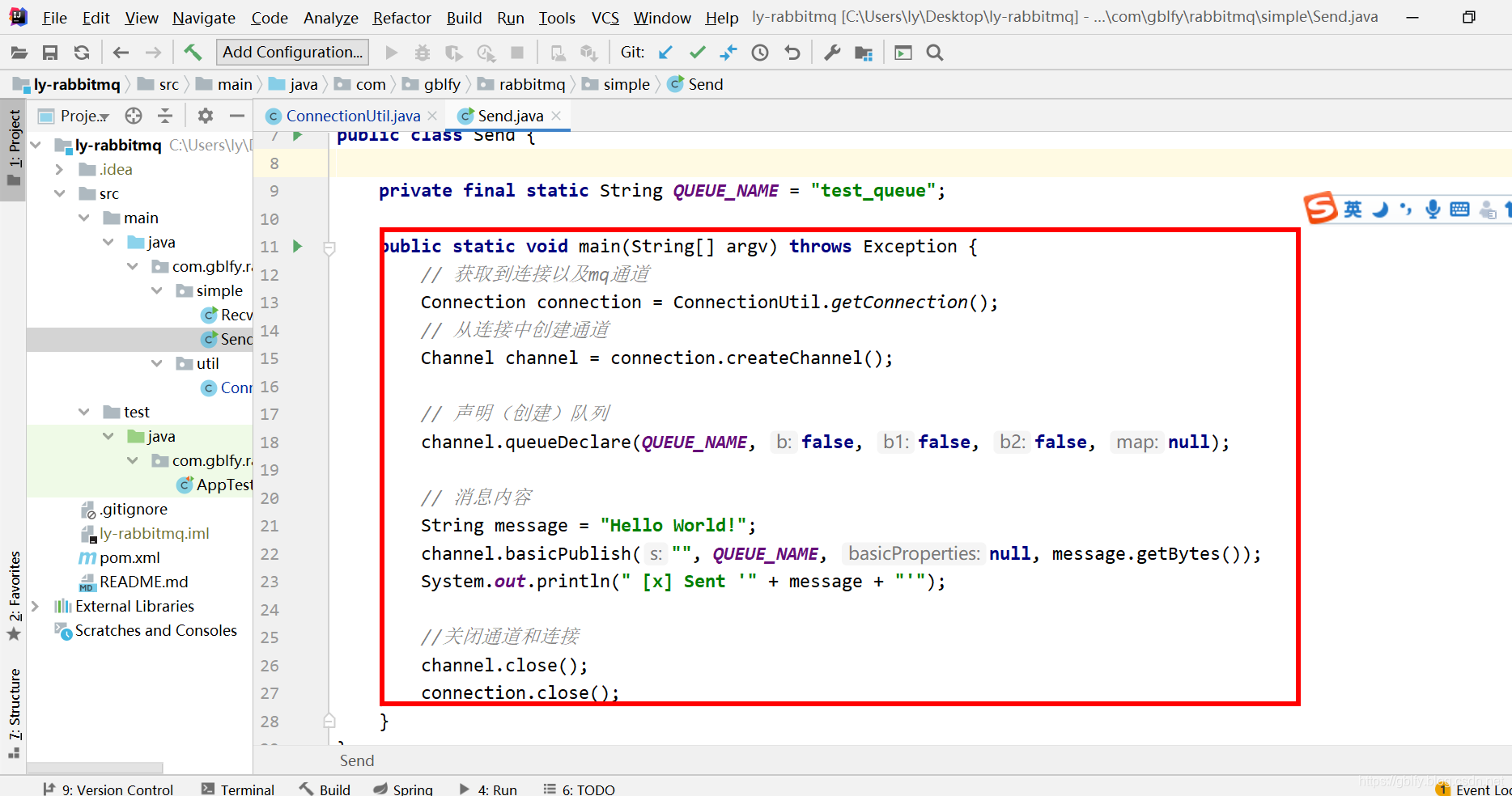Toggle Sogou IME English mode
This screenshot has width=1512, height=796.
[1353, 210]
